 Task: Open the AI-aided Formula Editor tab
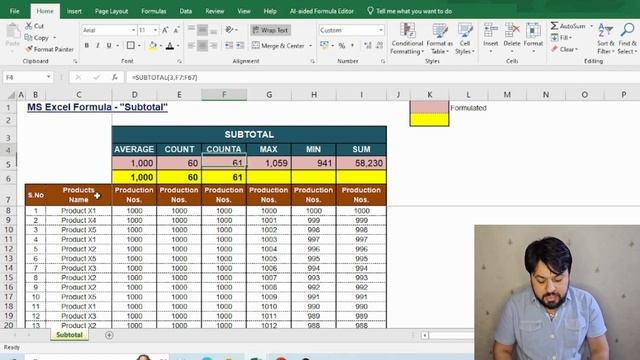[322, 11]
